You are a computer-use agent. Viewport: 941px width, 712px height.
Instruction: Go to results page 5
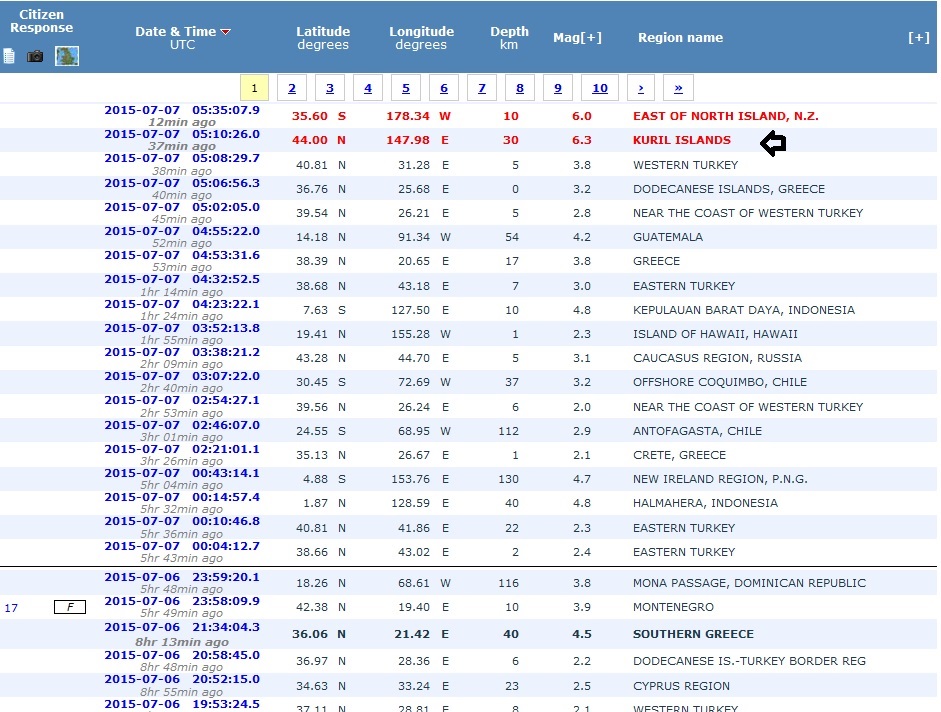tap(406, 88)
